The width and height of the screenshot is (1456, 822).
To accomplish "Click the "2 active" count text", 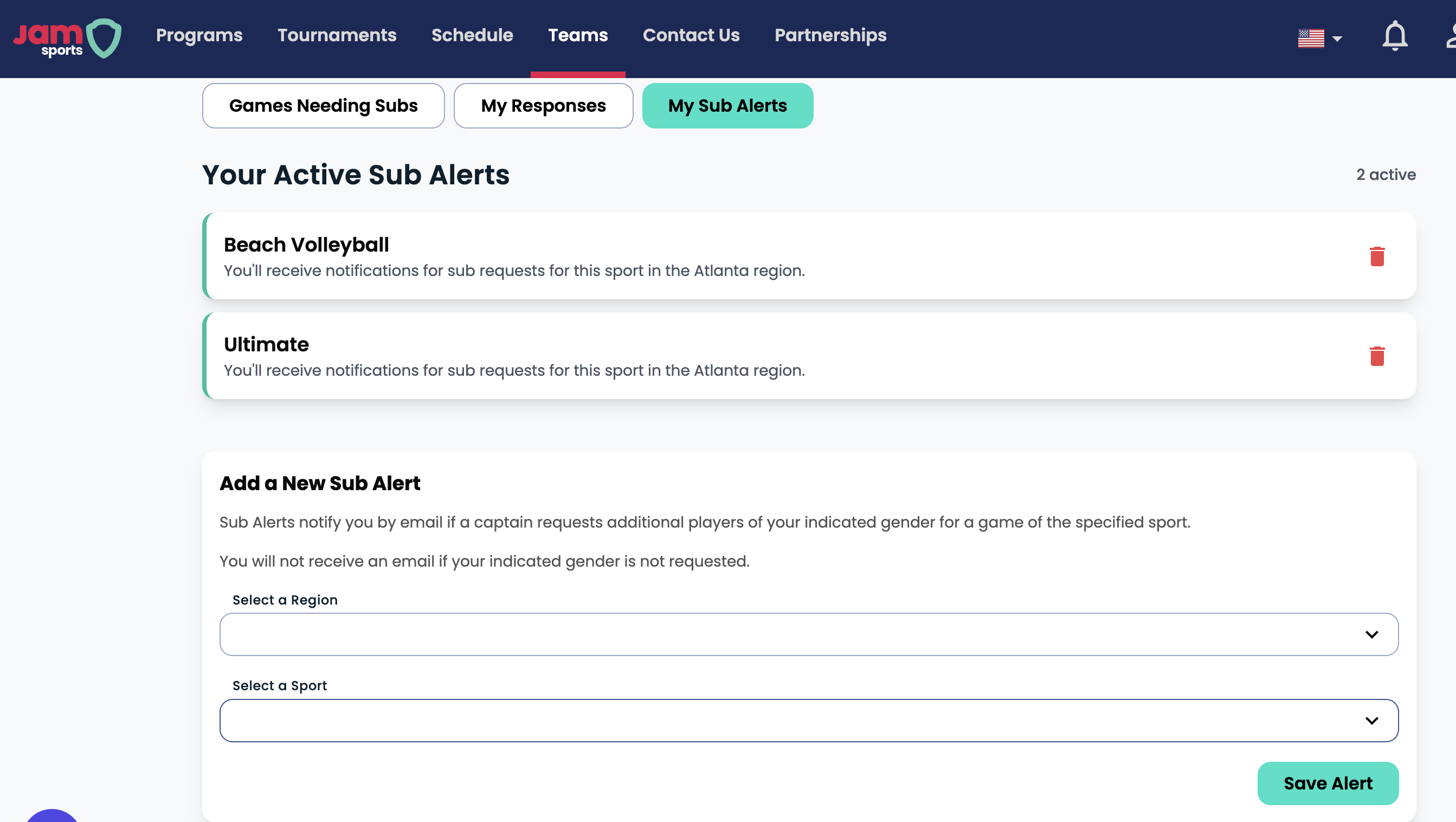I will 1386,175.
